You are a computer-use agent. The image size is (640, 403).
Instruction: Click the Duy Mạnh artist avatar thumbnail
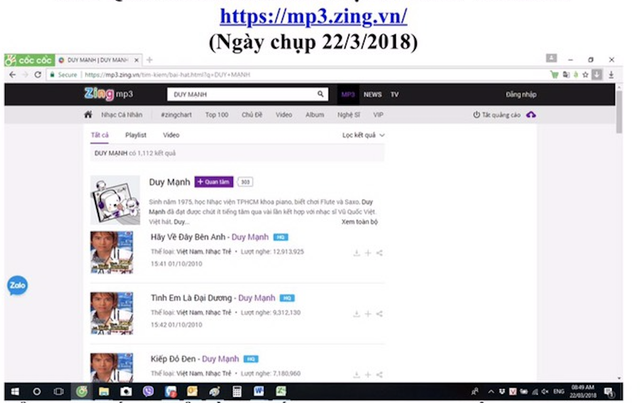pos(115,200)
